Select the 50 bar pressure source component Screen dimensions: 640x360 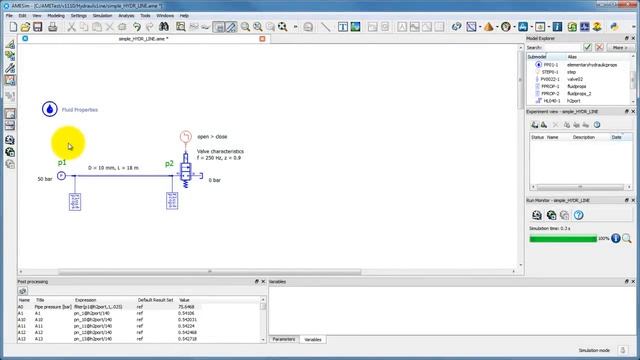pos(61,176)
